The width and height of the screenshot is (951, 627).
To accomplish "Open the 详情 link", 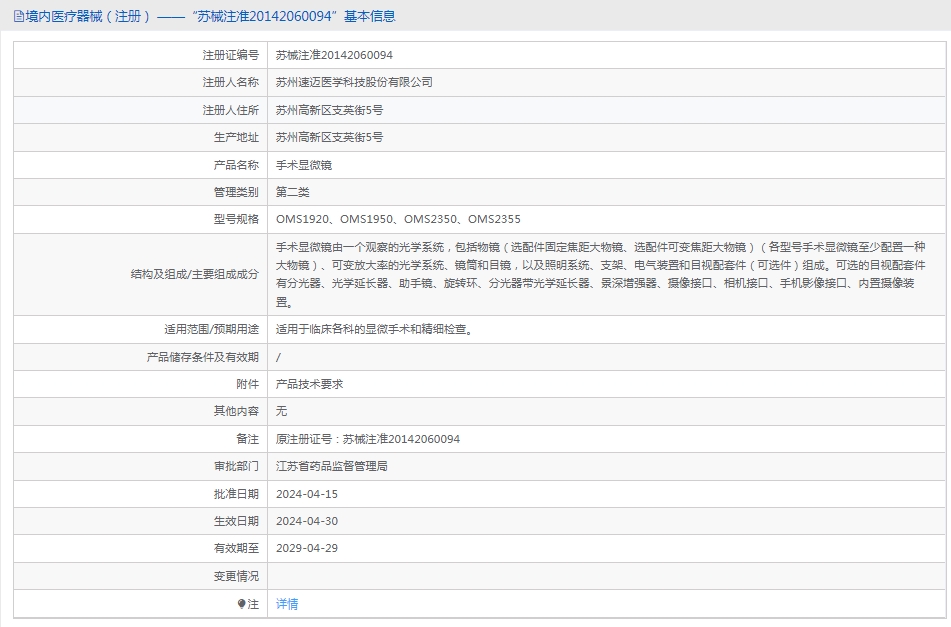I will point(287,604).
